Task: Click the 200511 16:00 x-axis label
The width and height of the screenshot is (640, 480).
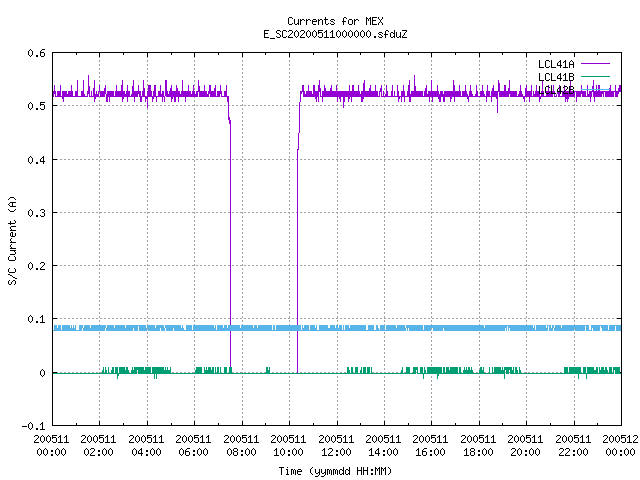Action: pyautogui.click(x=431, y=445)
